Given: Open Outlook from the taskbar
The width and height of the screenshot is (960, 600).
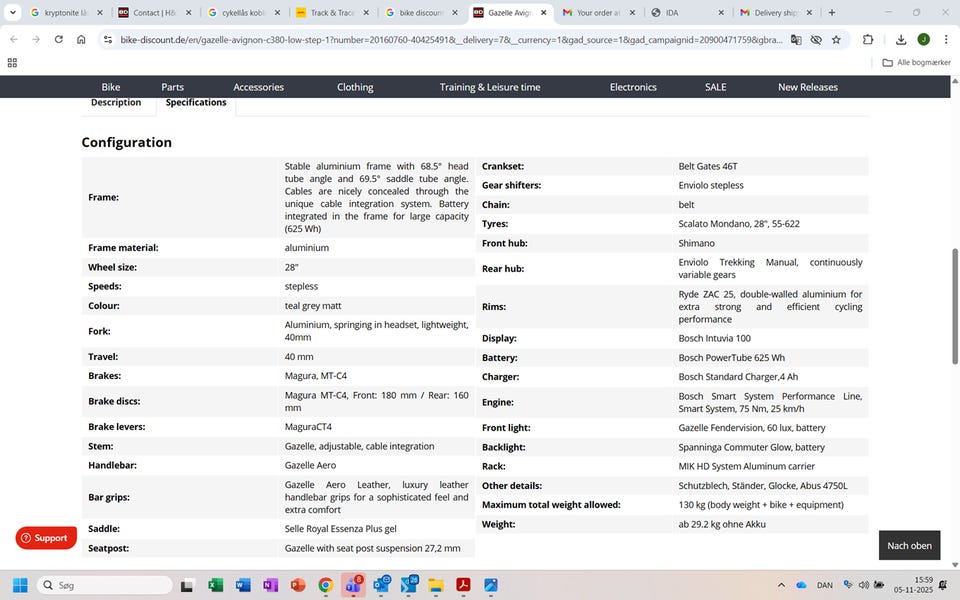Looking at the screenshot, I should [381, 585].
